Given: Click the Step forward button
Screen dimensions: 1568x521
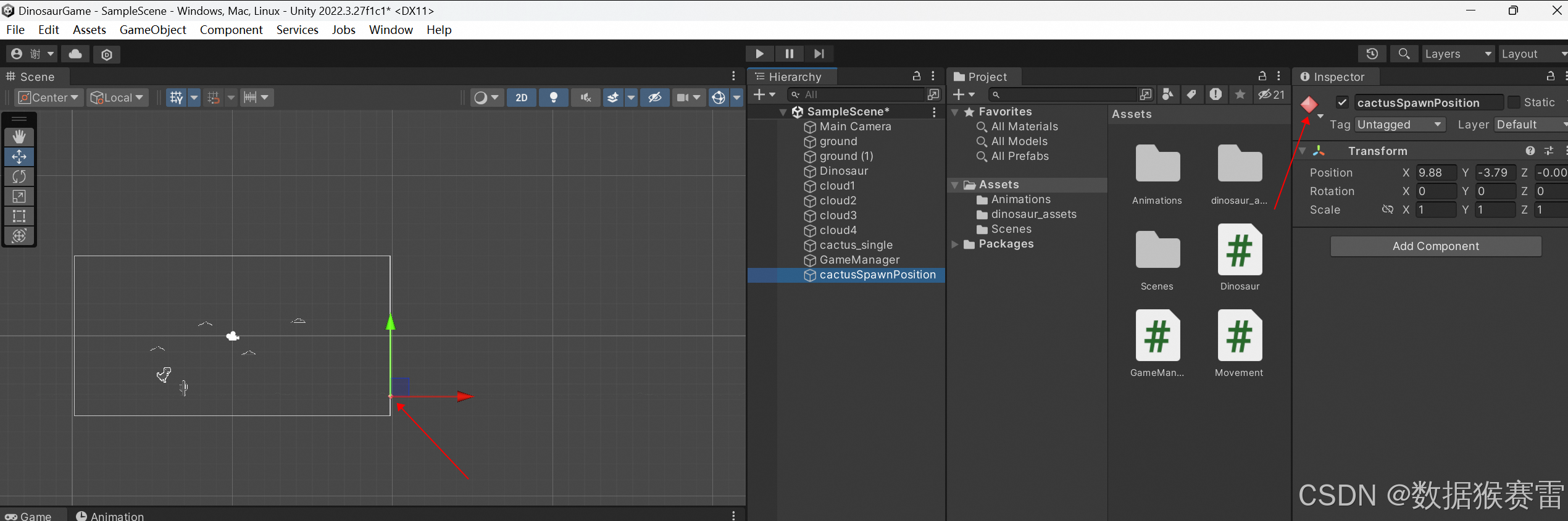Looking at the screenshot, I should point(819,54).
